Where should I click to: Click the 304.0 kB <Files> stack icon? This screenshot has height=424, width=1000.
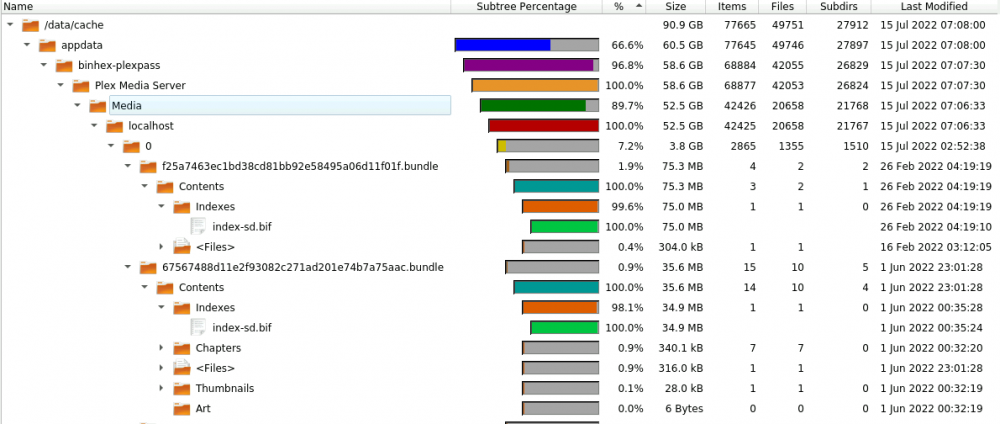coord(182,246)
